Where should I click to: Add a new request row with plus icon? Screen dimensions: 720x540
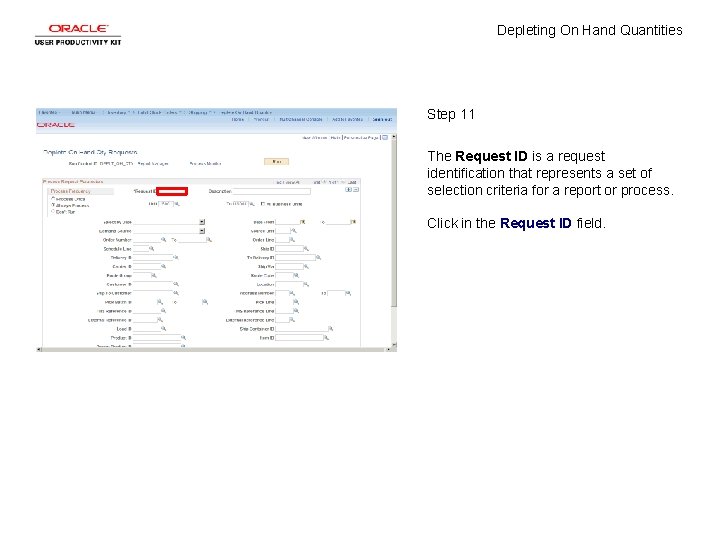[x=349, y=190]
